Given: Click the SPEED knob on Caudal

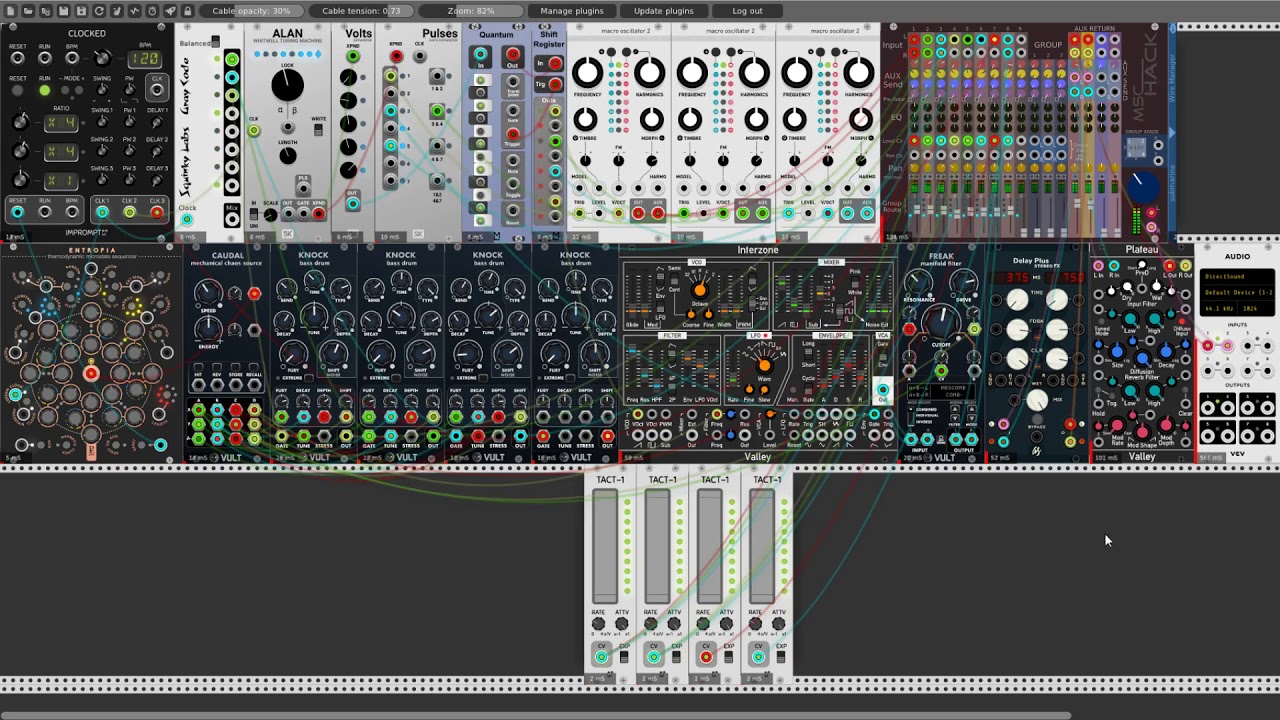Looking at the screenshot, I should coord(208,292).
